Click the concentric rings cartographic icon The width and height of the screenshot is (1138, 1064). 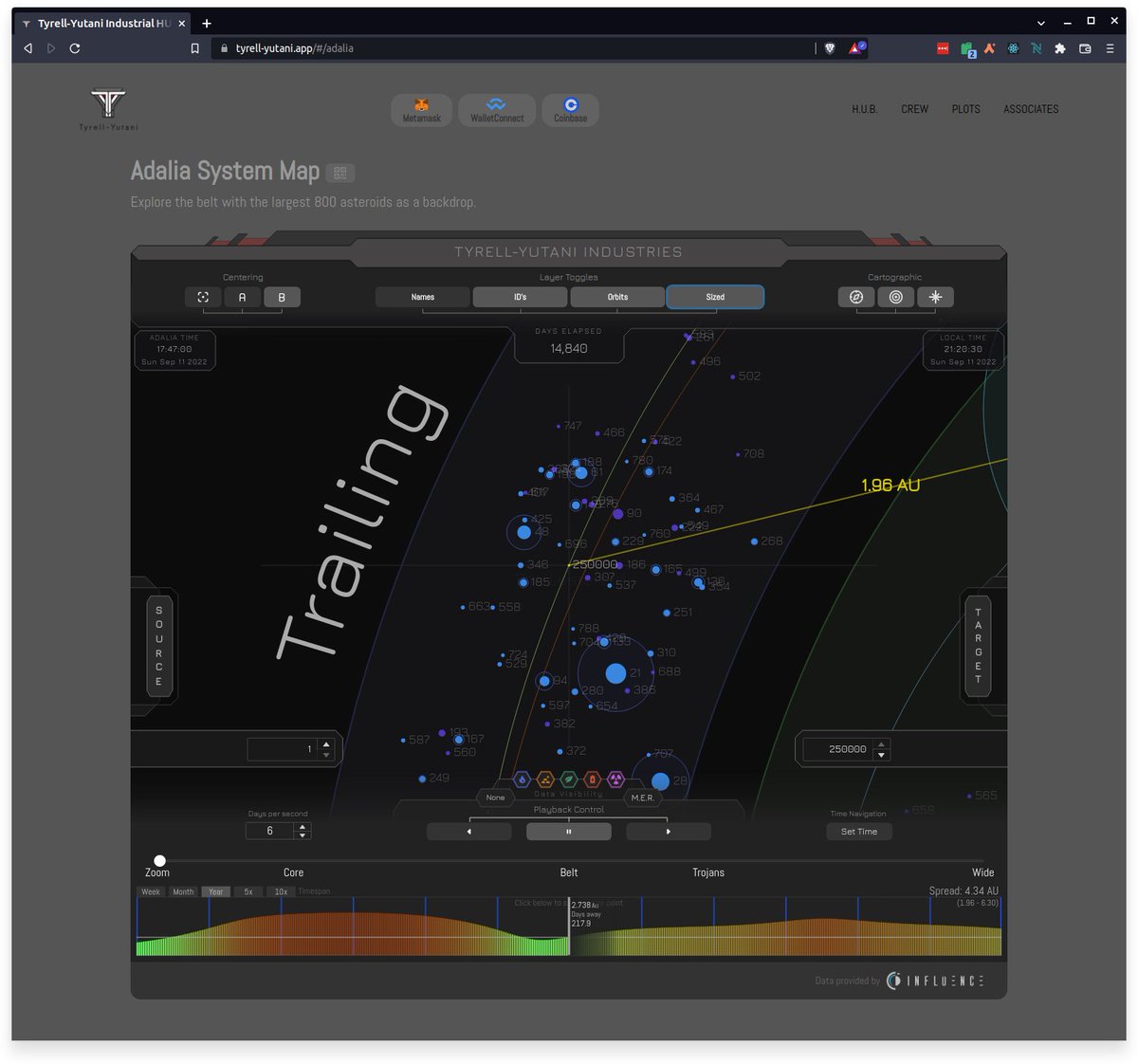coord(896,297)
